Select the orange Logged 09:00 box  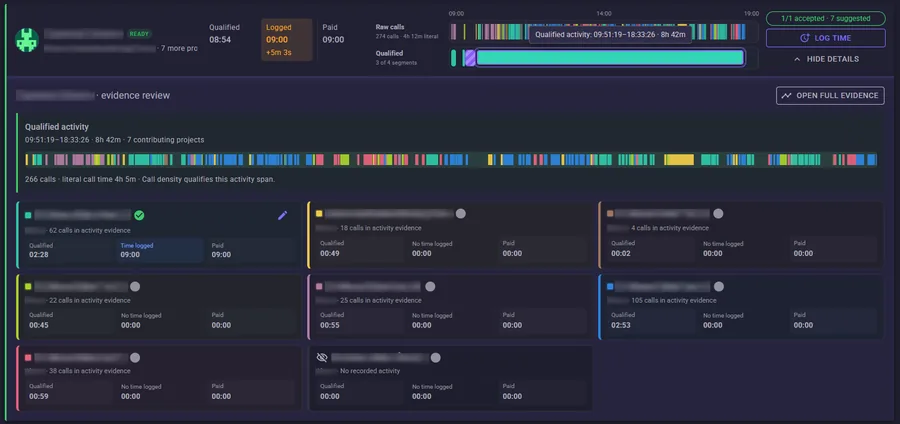(286, 40)
